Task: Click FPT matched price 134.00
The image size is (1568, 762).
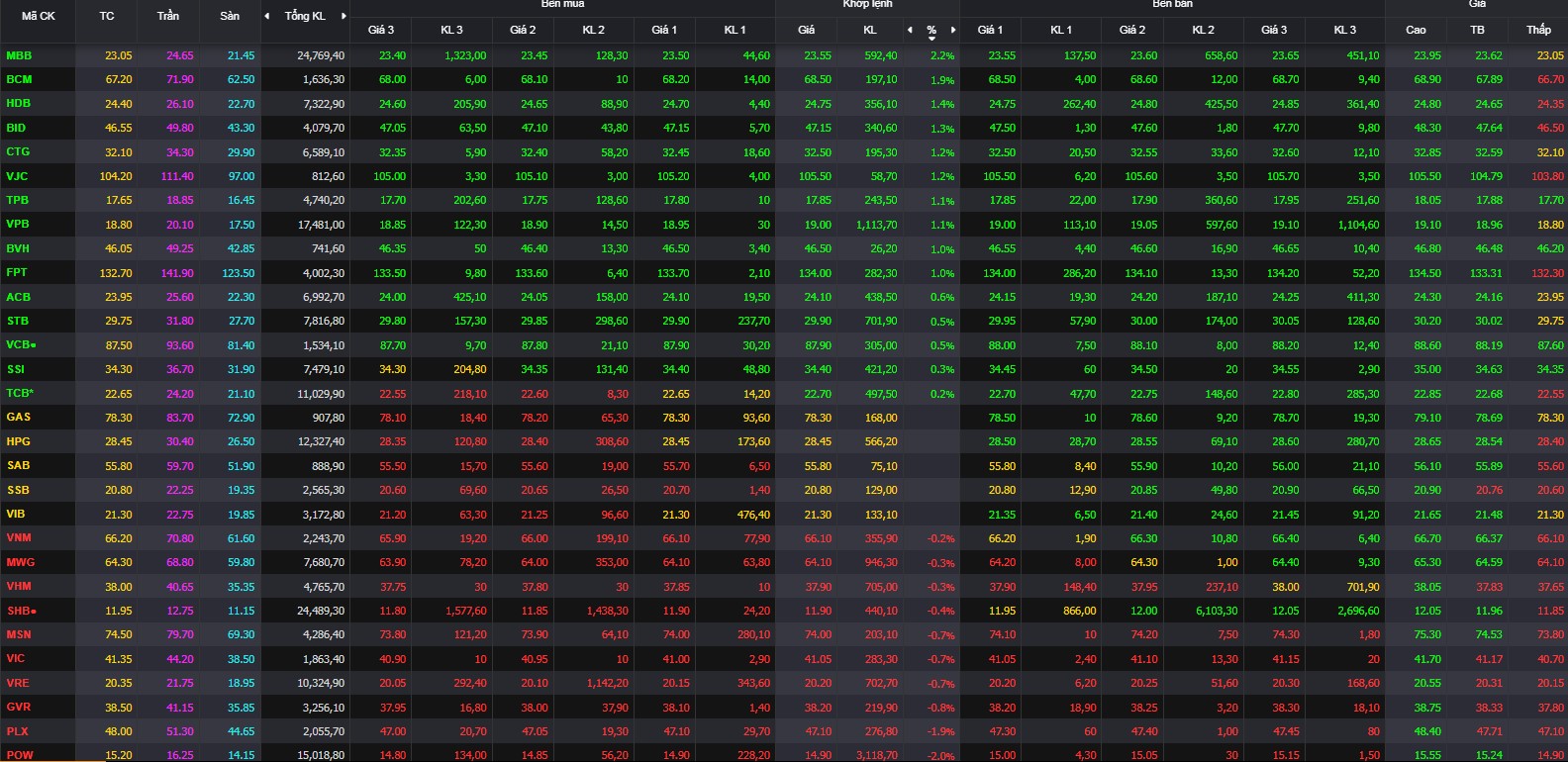Action: coord(816,273)
